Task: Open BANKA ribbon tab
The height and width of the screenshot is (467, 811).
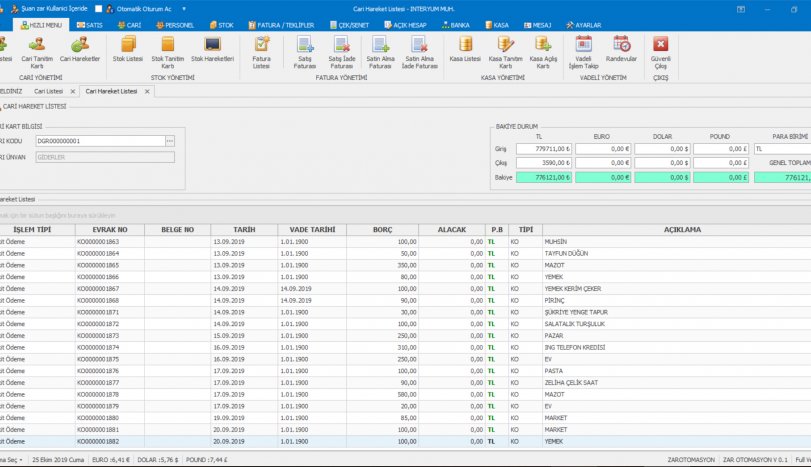Action: [456, 25]
